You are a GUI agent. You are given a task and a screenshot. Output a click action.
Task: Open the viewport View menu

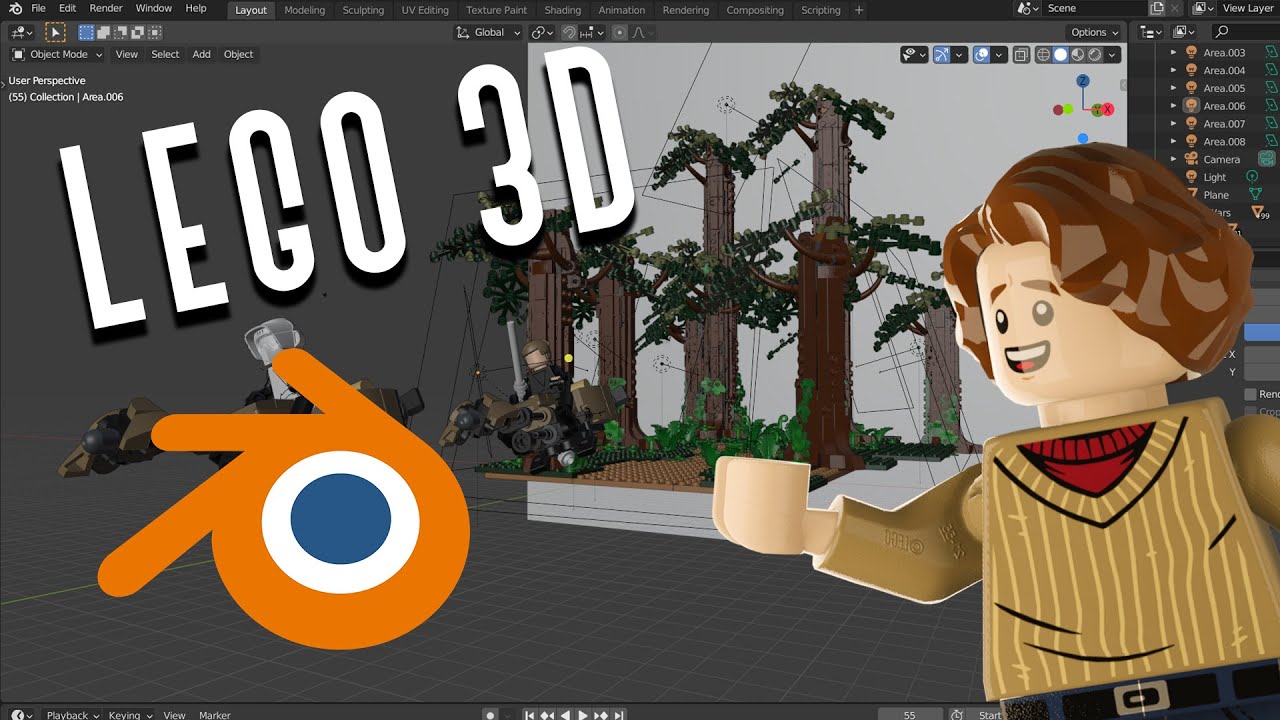(x=127, y=54)
